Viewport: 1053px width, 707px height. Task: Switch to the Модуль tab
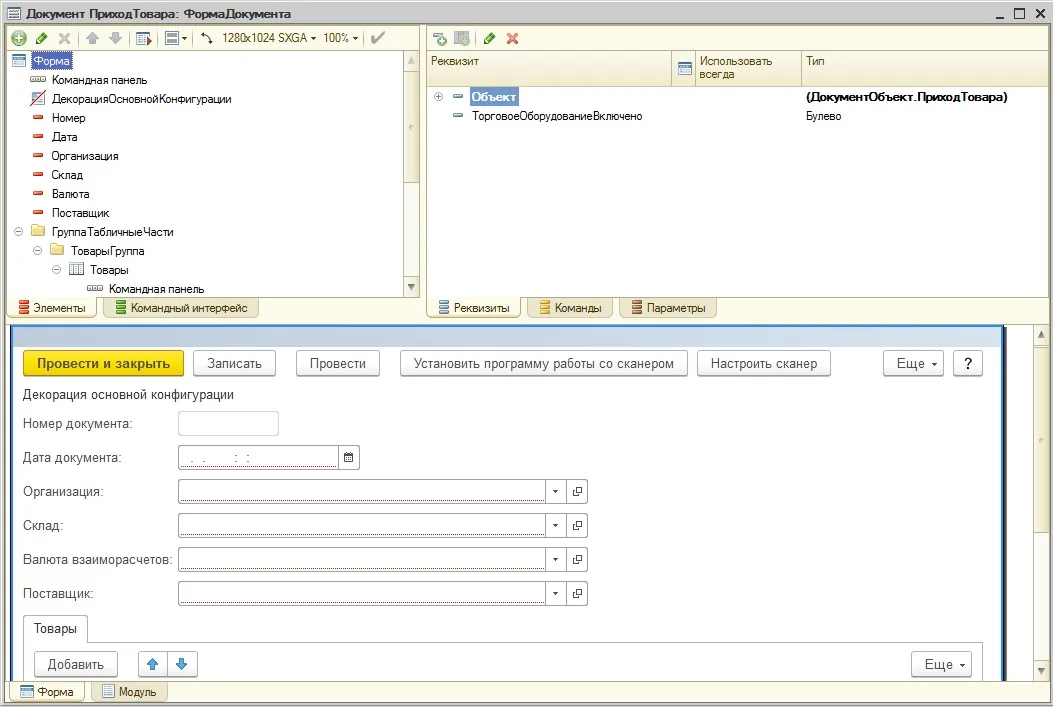click(129, 692)
